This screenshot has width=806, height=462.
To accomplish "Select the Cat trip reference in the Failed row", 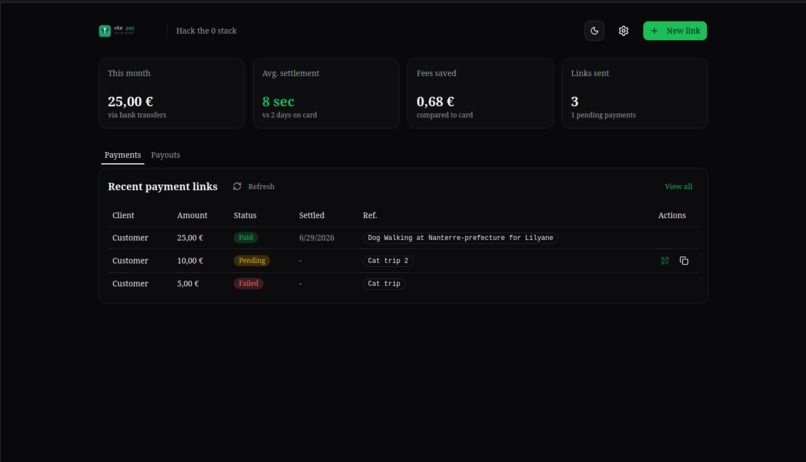I will point(384,284).
